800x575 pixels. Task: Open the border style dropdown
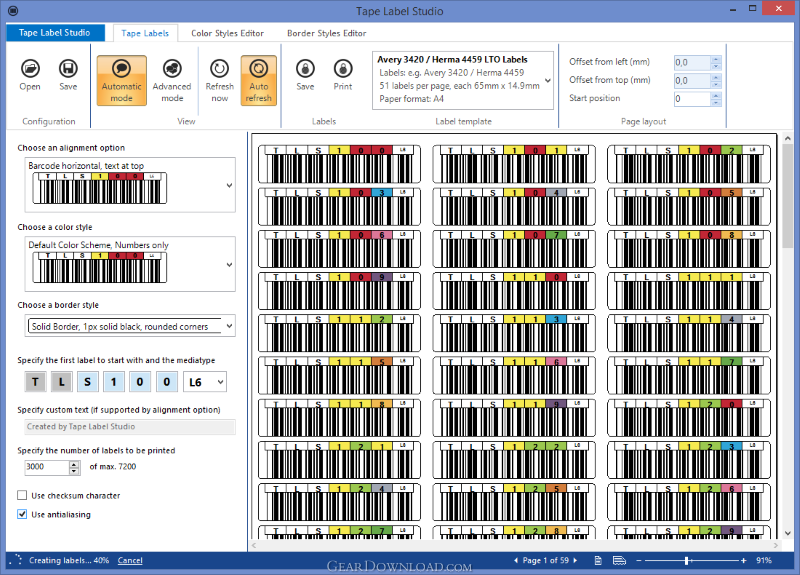pos(229,326)
